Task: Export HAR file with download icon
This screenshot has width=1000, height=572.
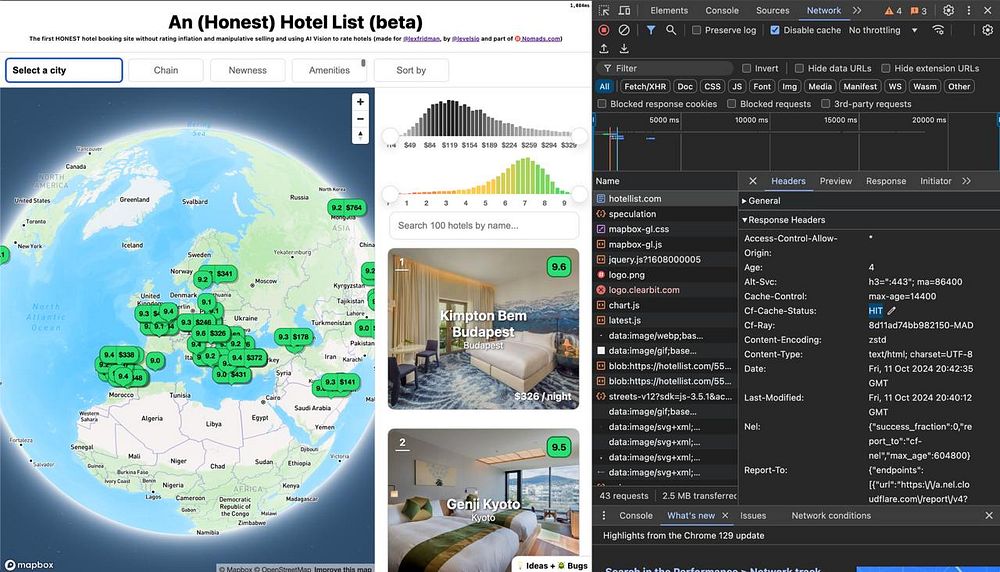Action: [623, 48]
